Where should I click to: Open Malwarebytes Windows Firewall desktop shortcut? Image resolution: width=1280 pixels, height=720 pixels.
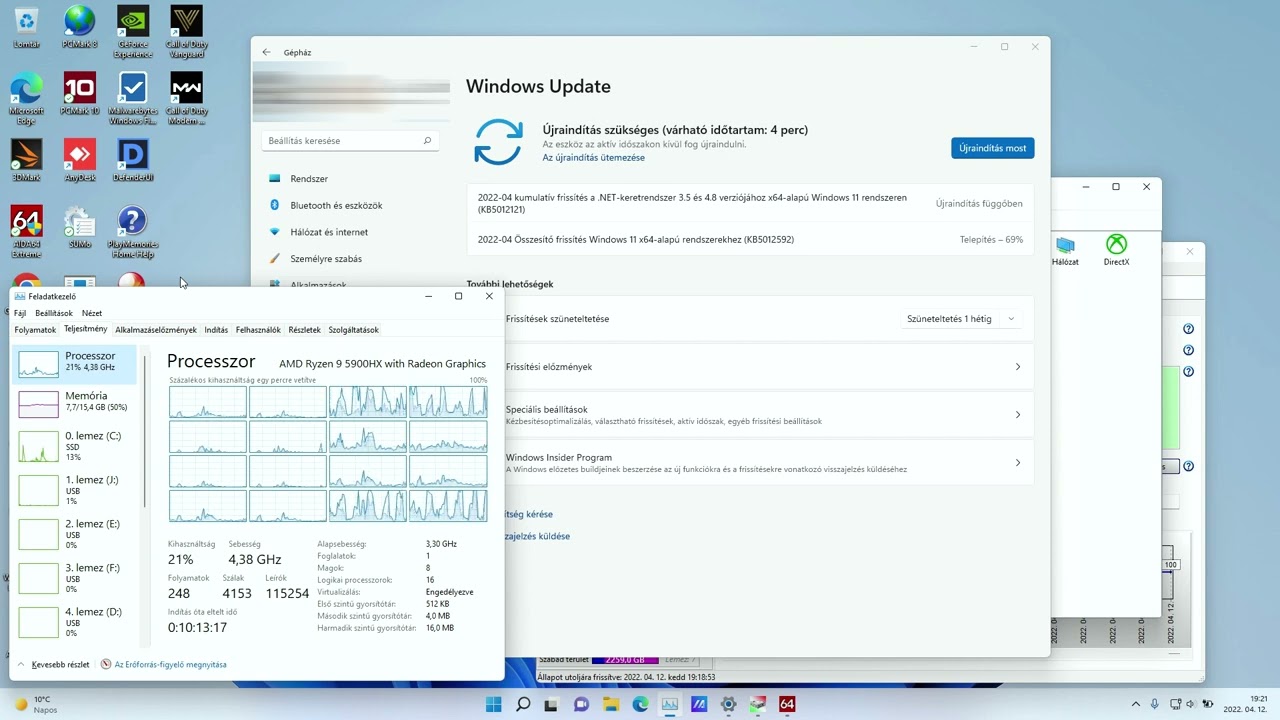(x=133, y=99)
